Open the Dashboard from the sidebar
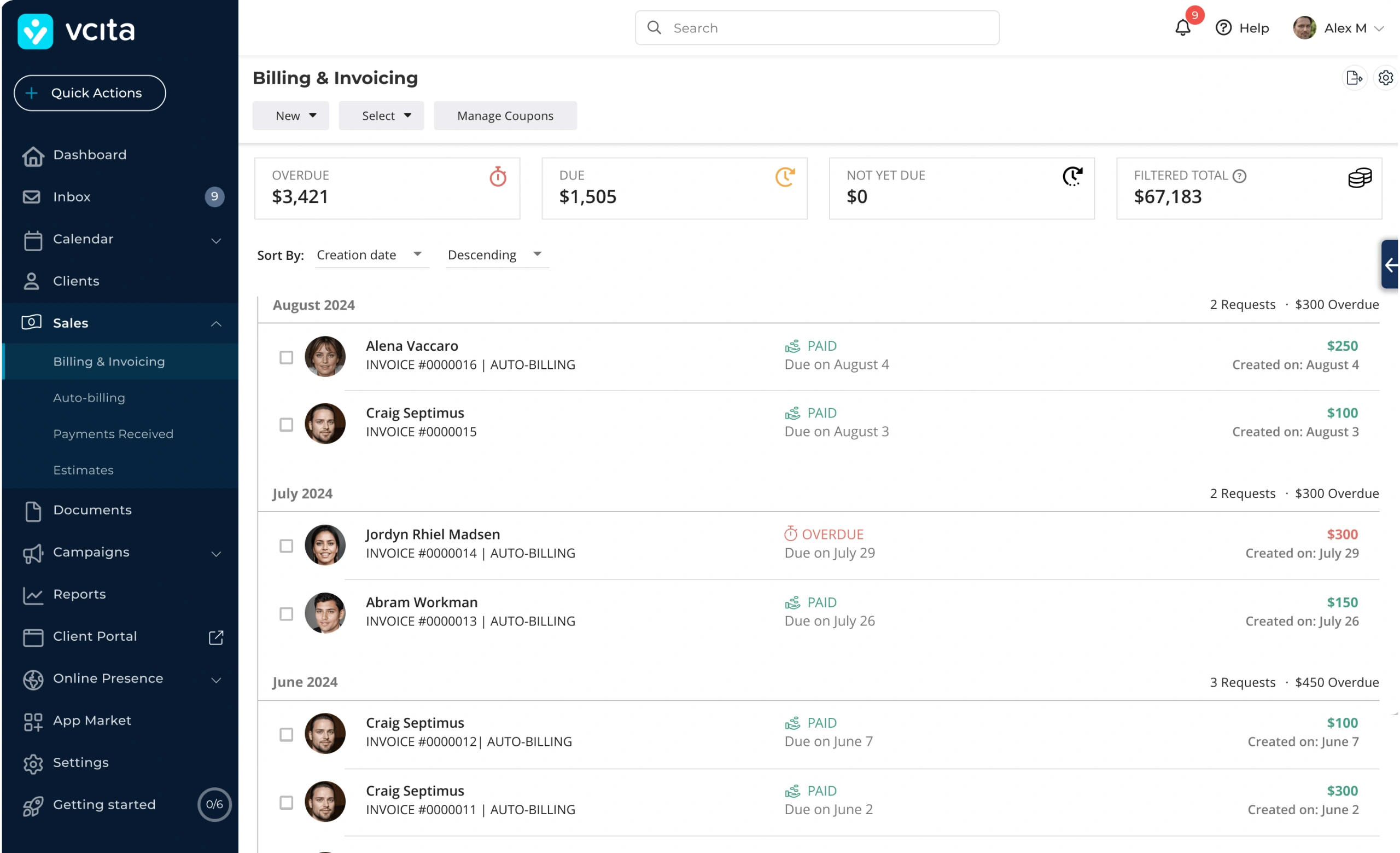The width and height of the screenshot is (1400, 853). click(90, 155)
